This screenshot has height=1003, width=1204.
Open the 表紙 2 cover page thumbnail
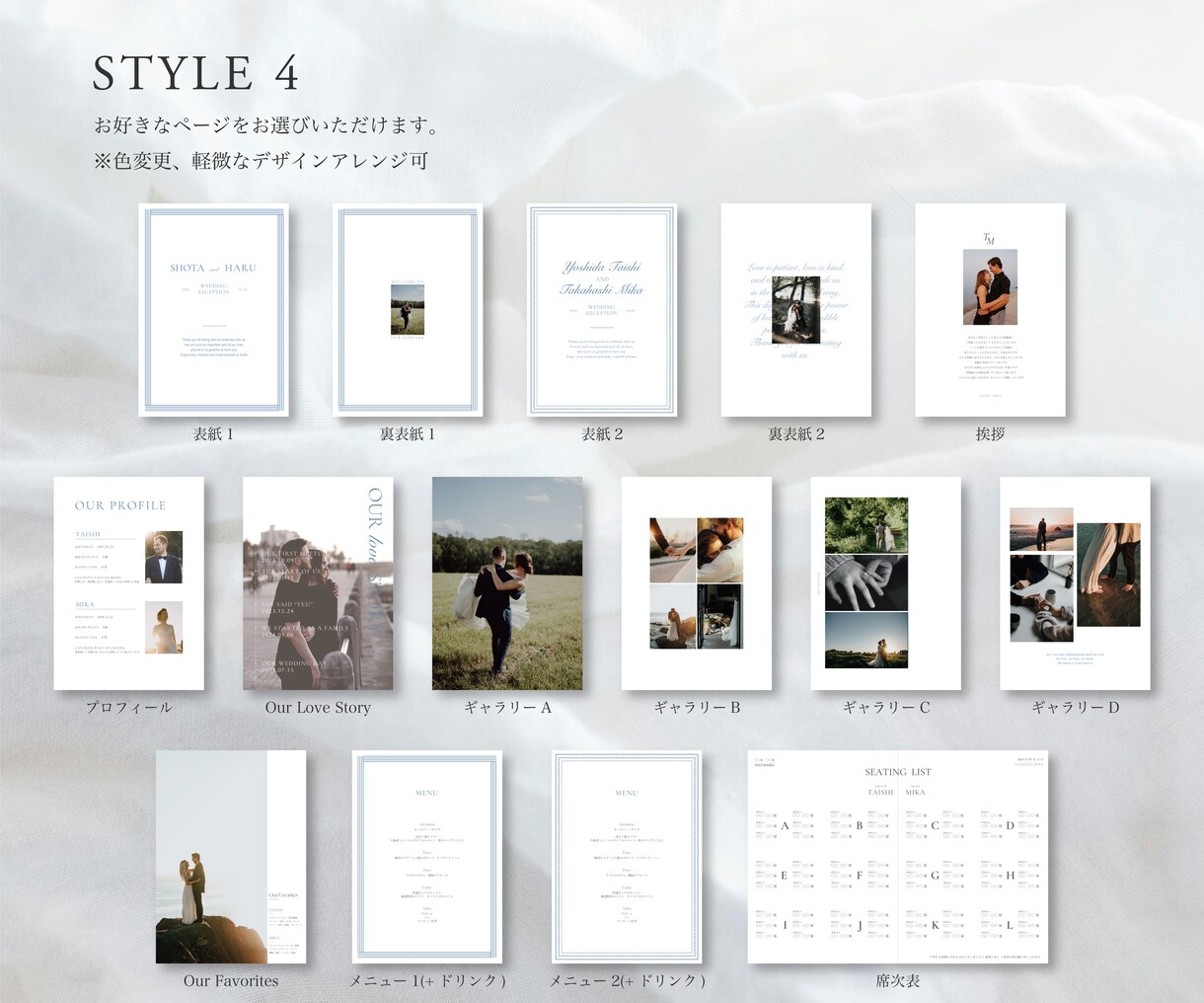click(602, 310)
